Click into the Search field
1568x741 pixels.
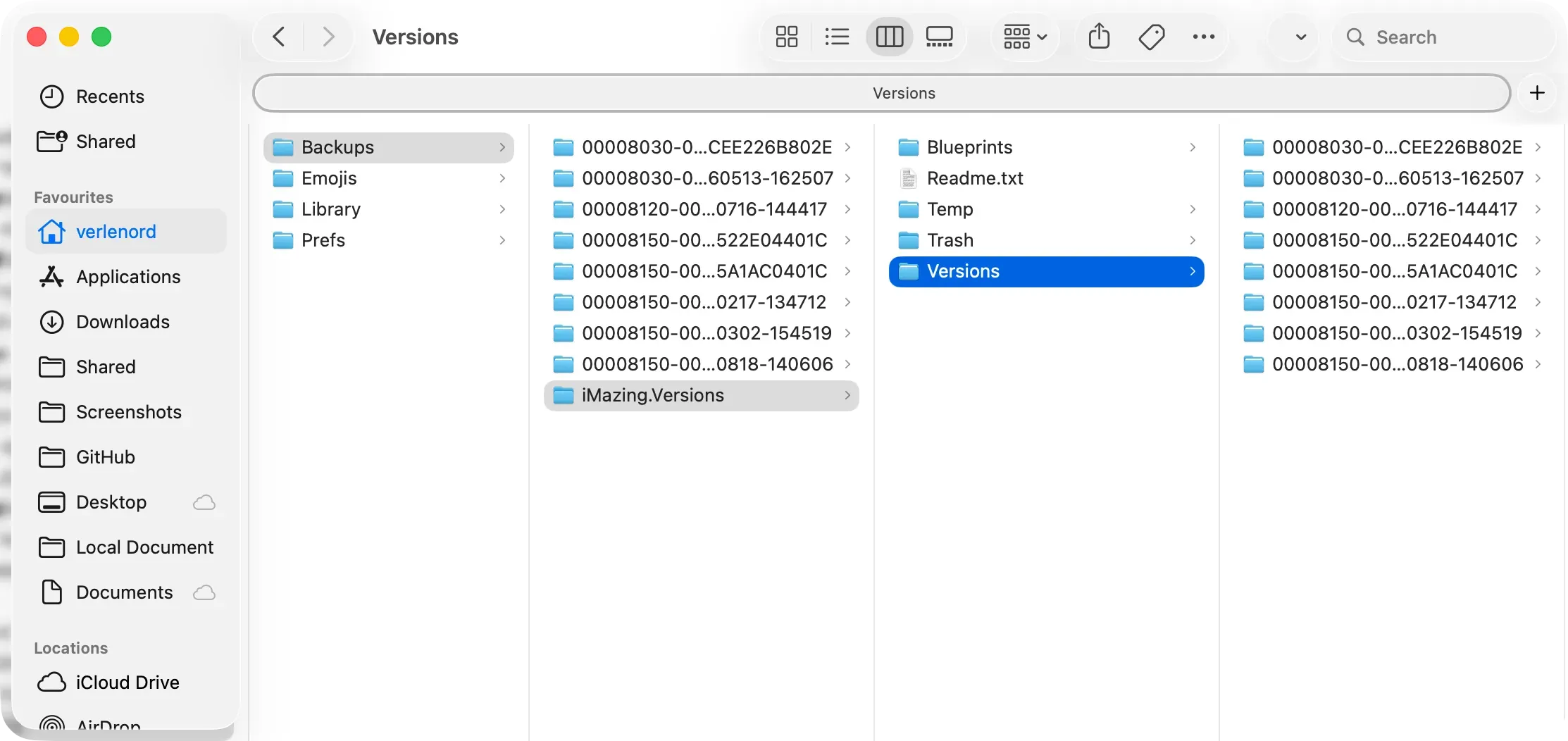tap(1444, 37)
